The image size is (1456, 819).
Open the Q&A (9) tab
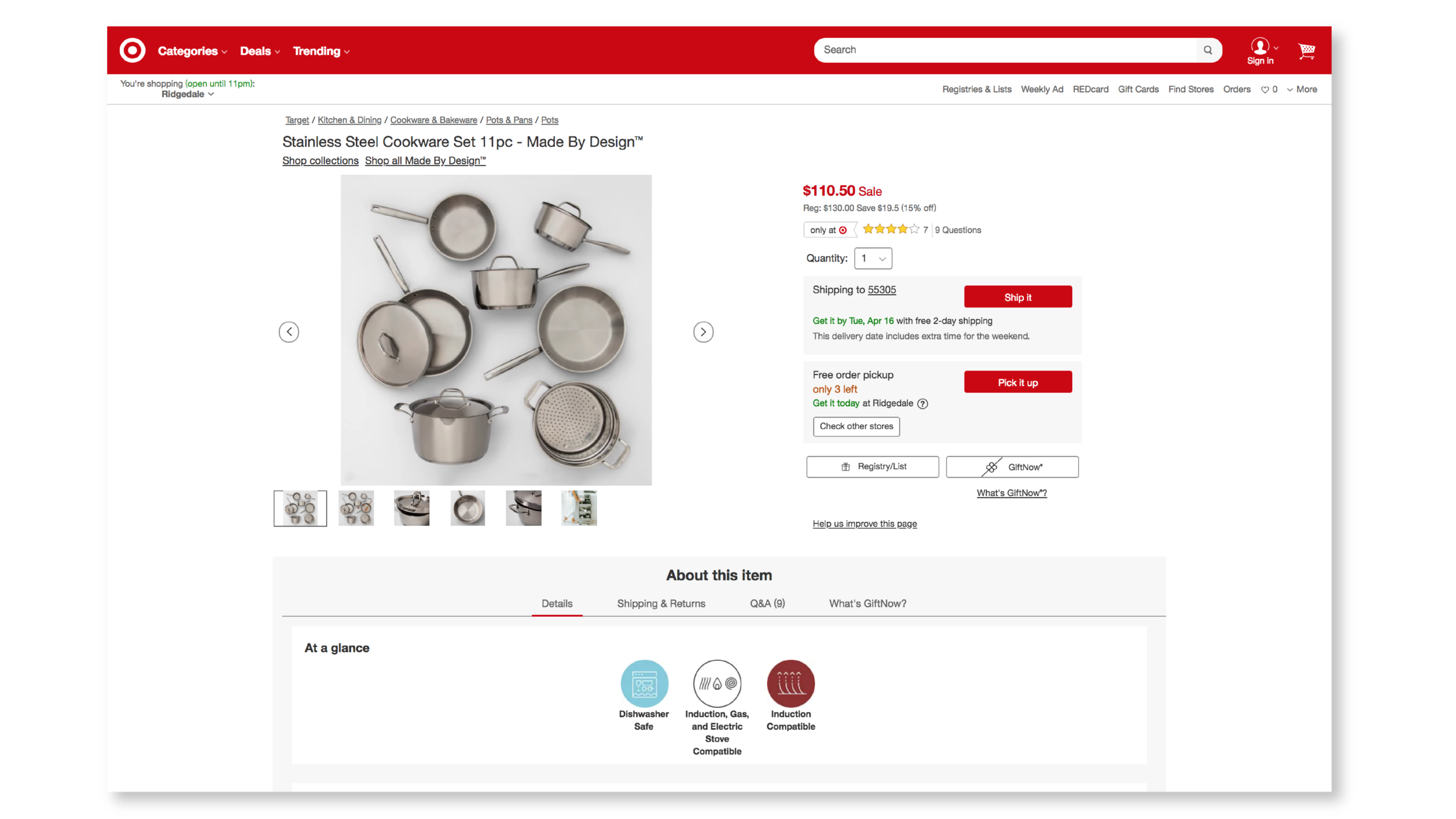point(767,603)
